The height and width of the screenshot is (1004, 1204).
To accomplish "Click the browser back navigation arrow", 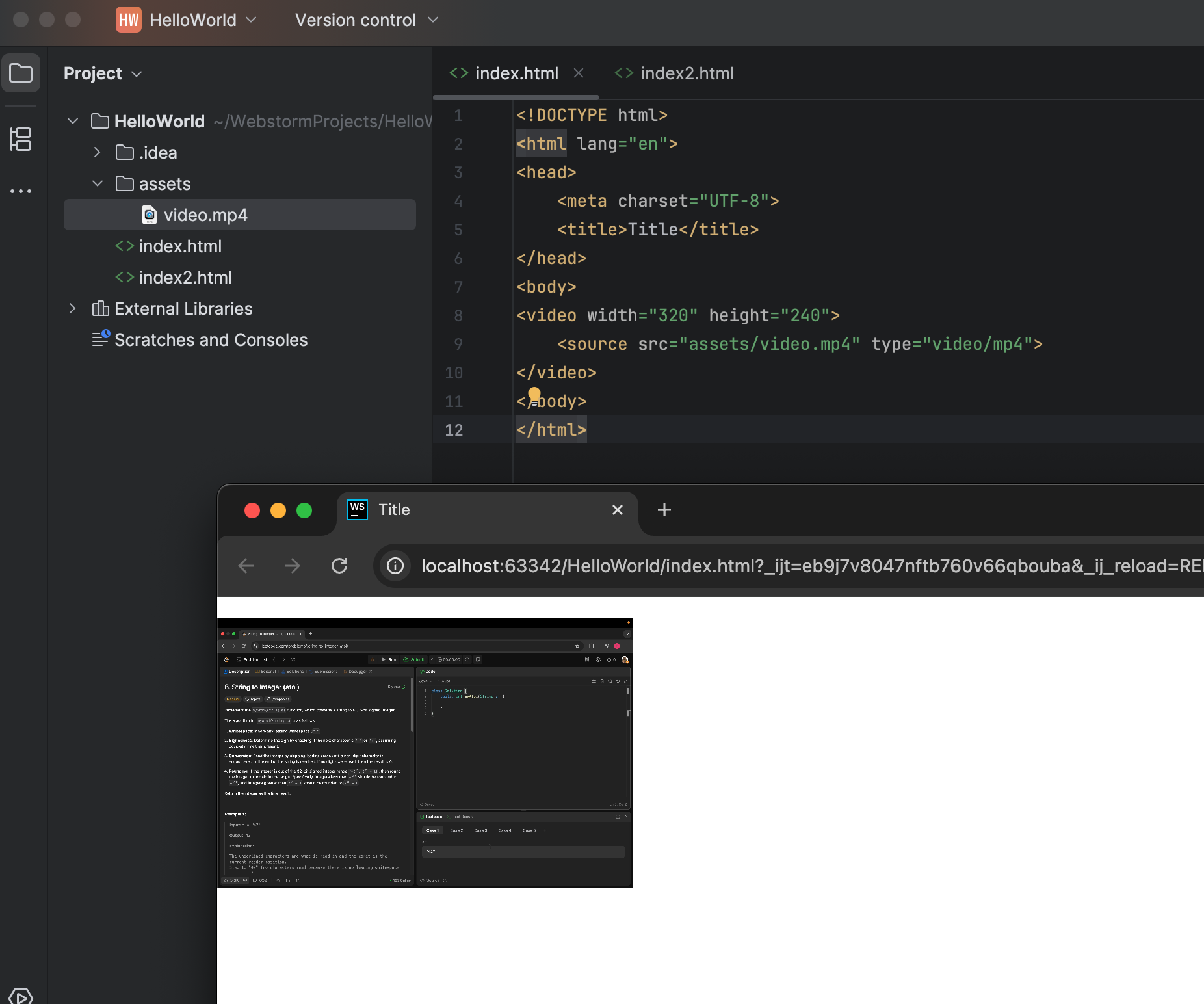I will pyautogui.click(x=246, y=566).
